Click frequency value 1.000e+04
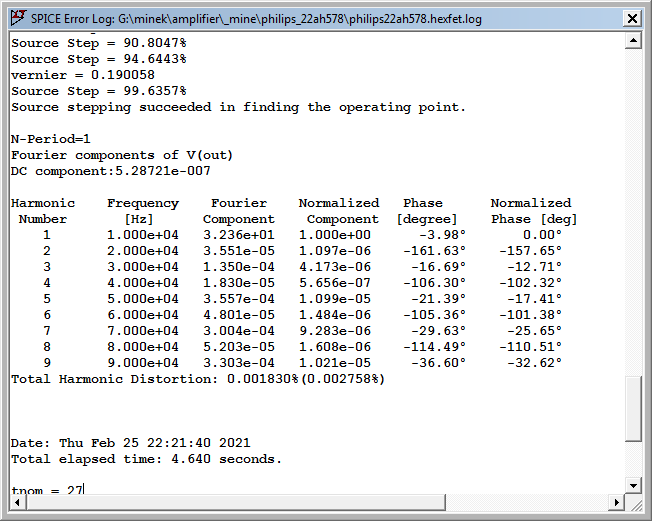Image resolution: width=652 pixels, height=521 pixels. [143, 235]
